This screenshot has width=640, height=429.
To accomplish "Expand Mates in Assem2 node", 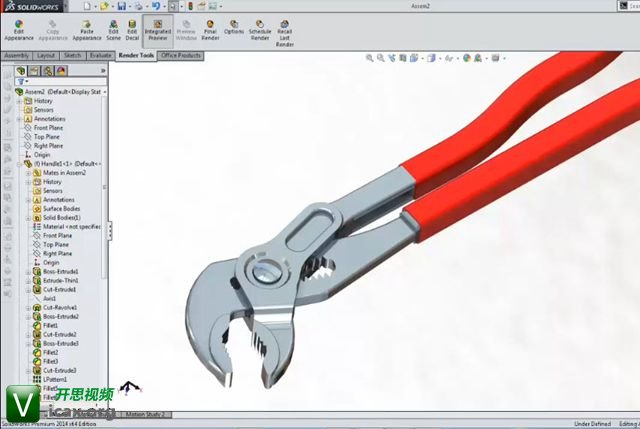I will coord(28,173).
